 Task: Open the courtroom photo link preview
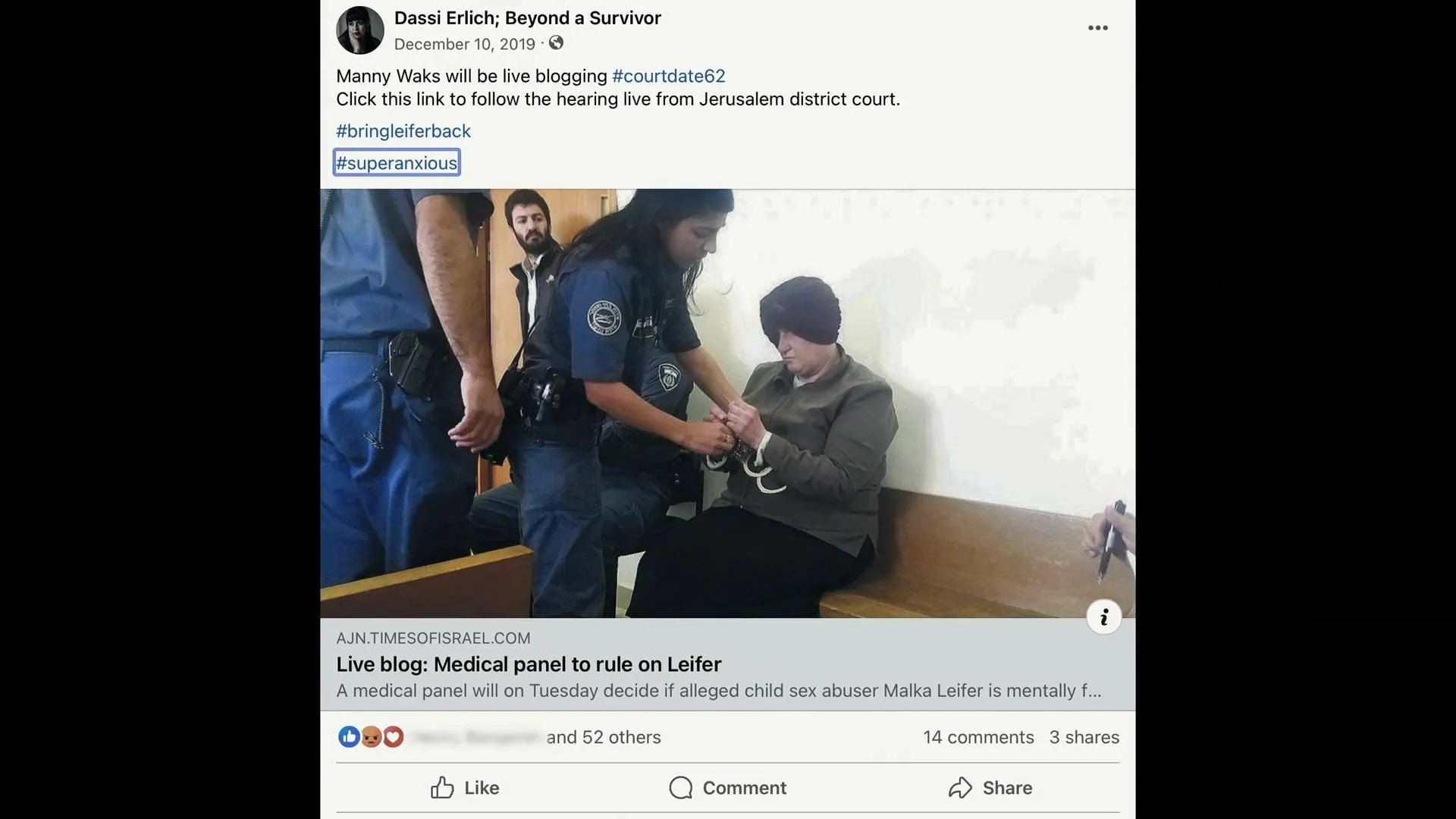point(727,403)
